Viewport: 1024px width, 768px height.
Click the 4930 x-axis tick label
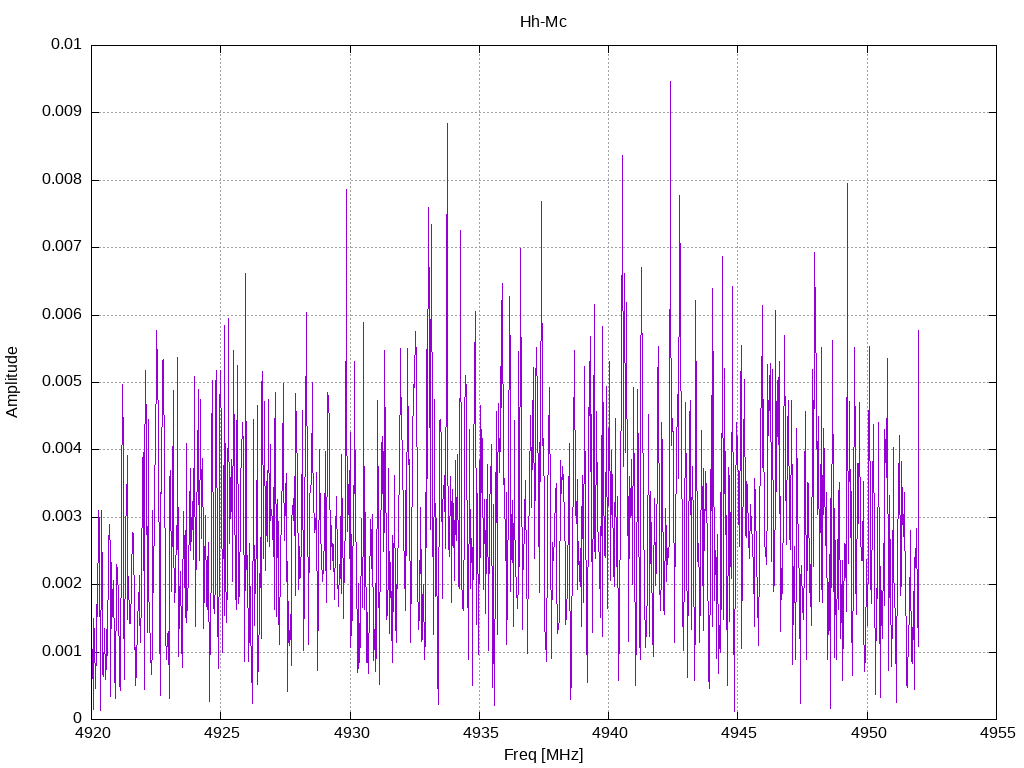pos(351,733)
